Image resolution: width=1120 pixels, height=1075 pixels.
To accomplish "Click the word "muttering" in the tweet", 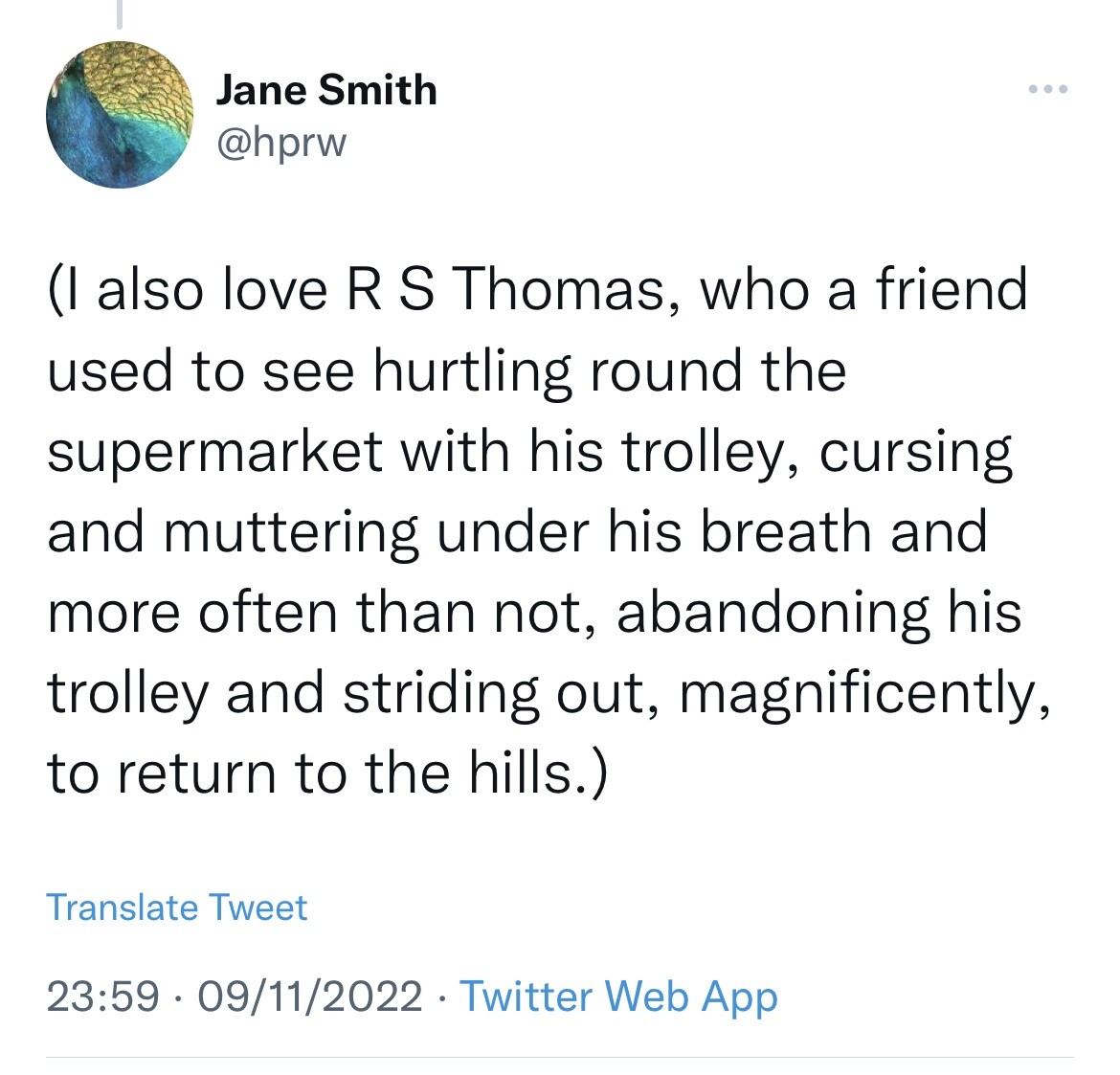I will click(x=291, y=532).
